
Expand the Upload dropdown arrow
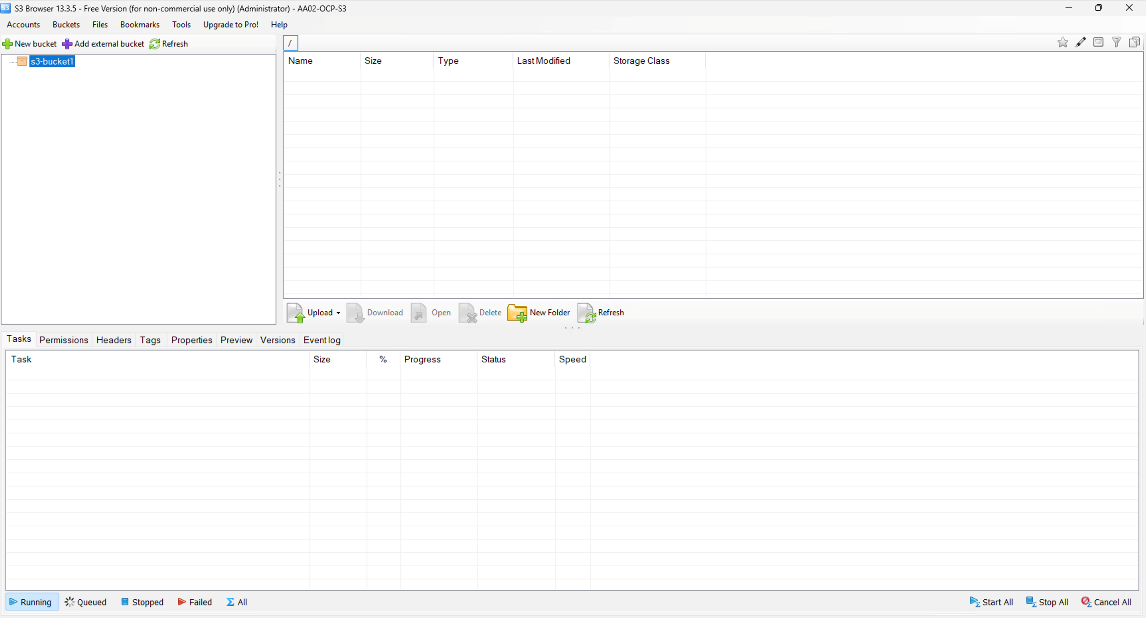click(338, 313)
